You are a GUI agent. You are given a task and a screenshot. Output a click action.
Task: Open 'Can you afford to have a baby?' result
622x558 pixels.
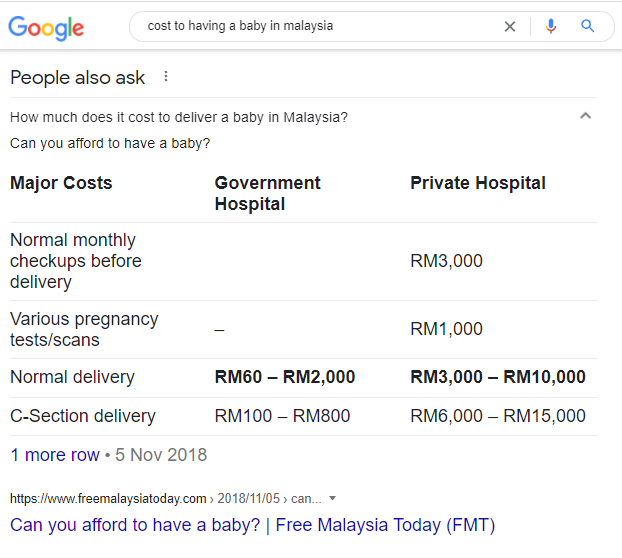pyautogui.click(x=252, y=525)
